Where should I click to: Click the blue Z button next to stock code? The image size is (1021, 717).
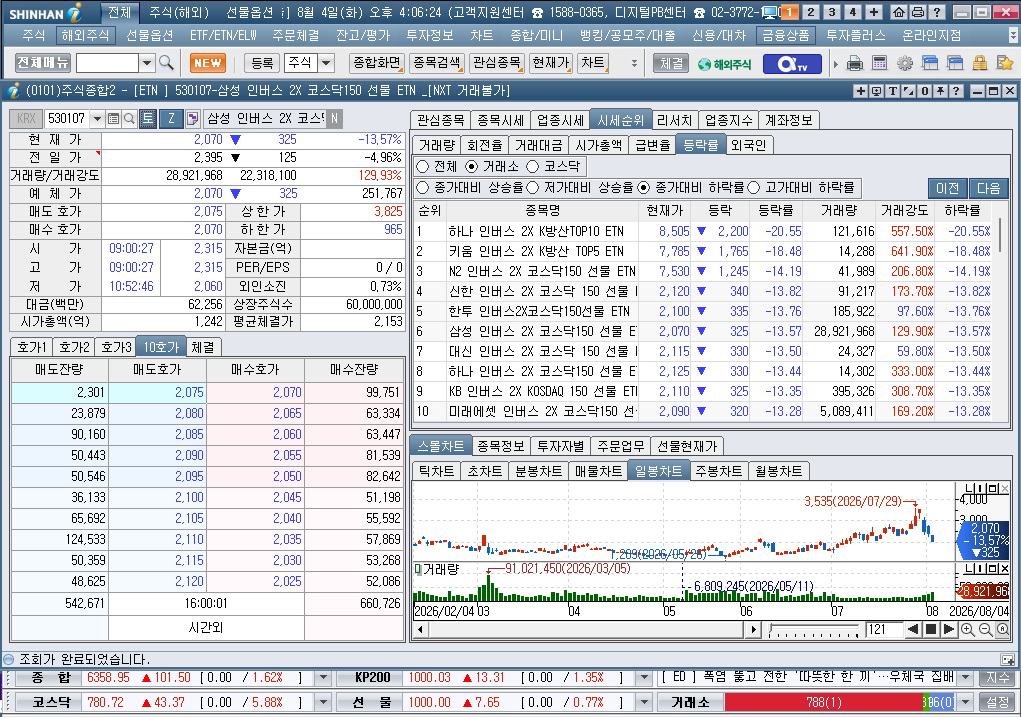coord(171,118)
